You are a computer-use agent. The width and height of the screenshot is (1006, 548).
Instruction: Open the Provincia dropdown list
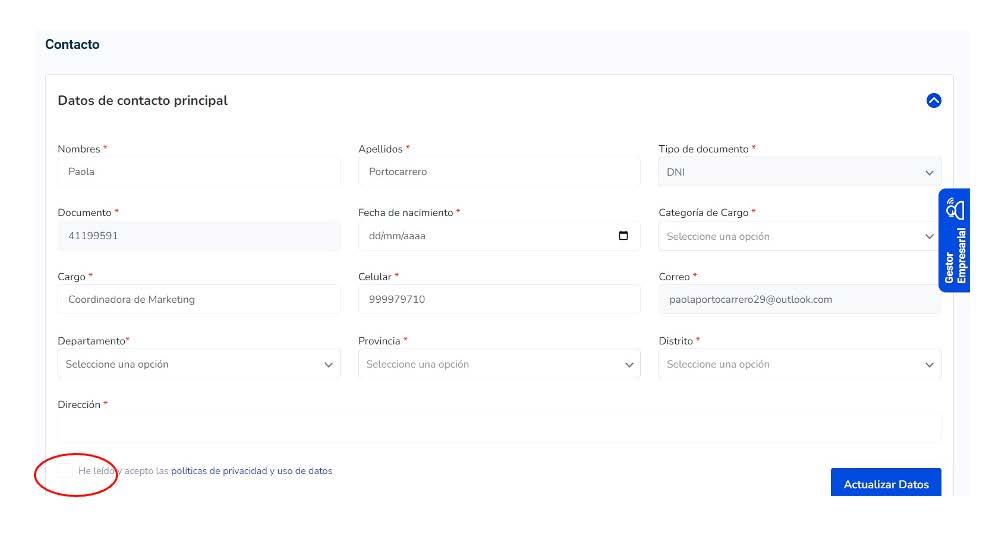point(499,364)
